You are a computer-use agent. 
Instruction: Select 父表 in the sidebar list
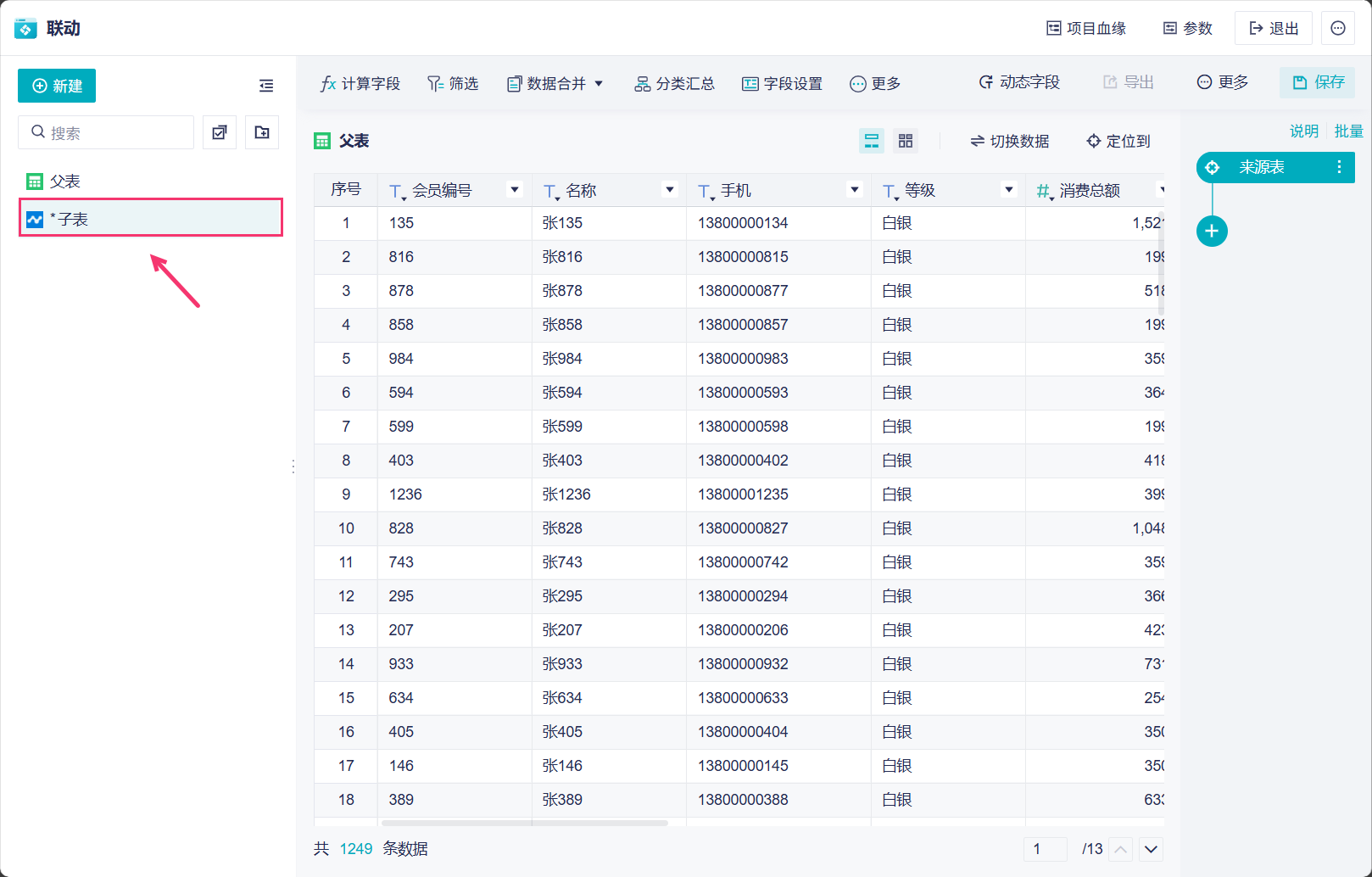65,182
